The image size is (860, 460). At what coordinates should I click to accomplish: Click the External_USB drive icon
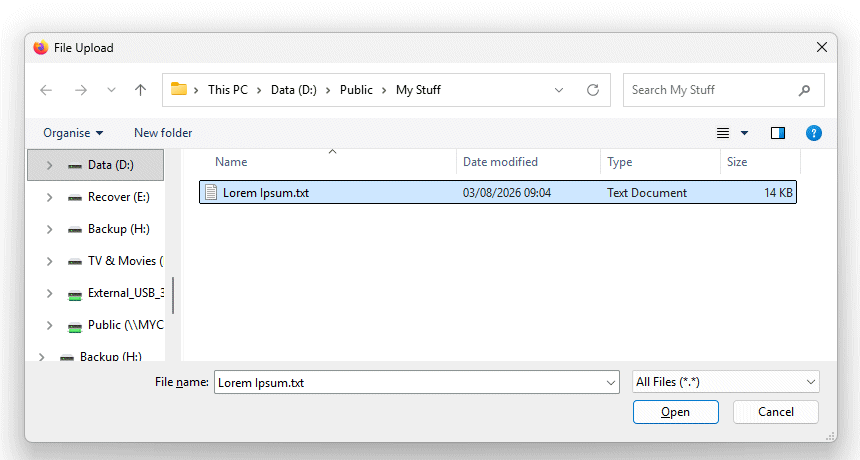pos(75,295)
